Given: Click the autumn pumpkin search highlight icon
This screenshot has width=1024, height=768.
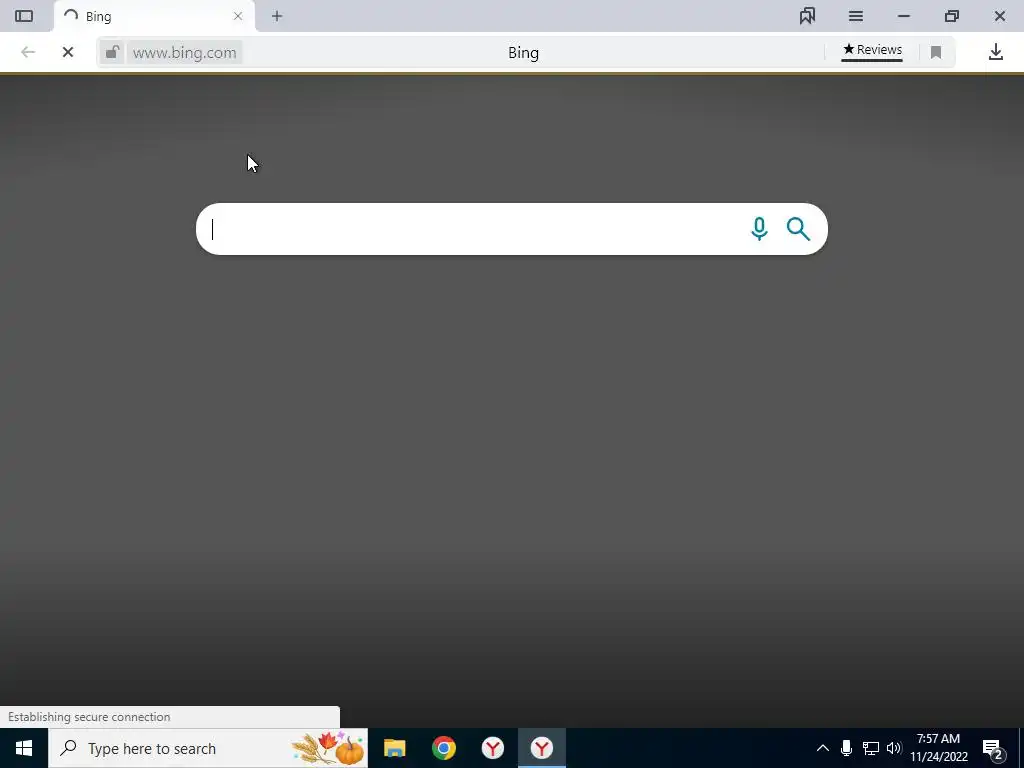Looking at the screenshot, I should click(x=328, y=748).
